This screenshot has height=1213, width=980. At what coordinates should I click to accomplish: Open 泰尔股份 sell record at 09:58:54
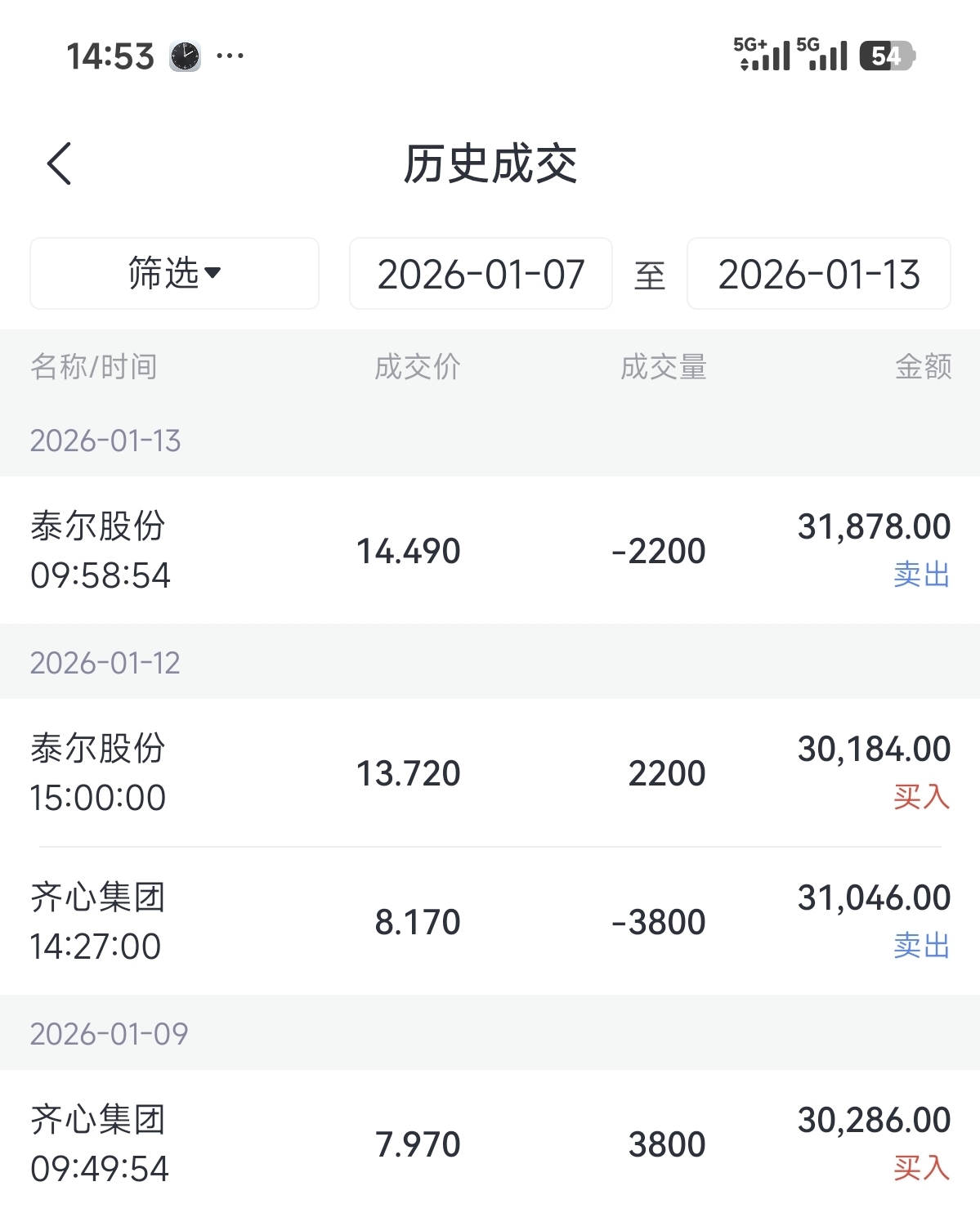point(490,550)
